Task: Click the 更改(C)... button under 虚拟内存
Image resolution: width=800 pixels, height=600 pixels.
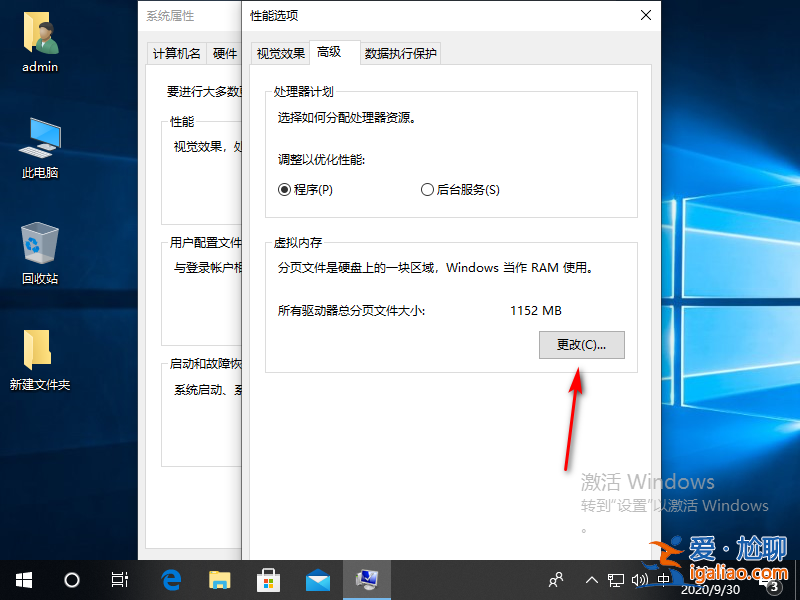Action: coord(581,344)
